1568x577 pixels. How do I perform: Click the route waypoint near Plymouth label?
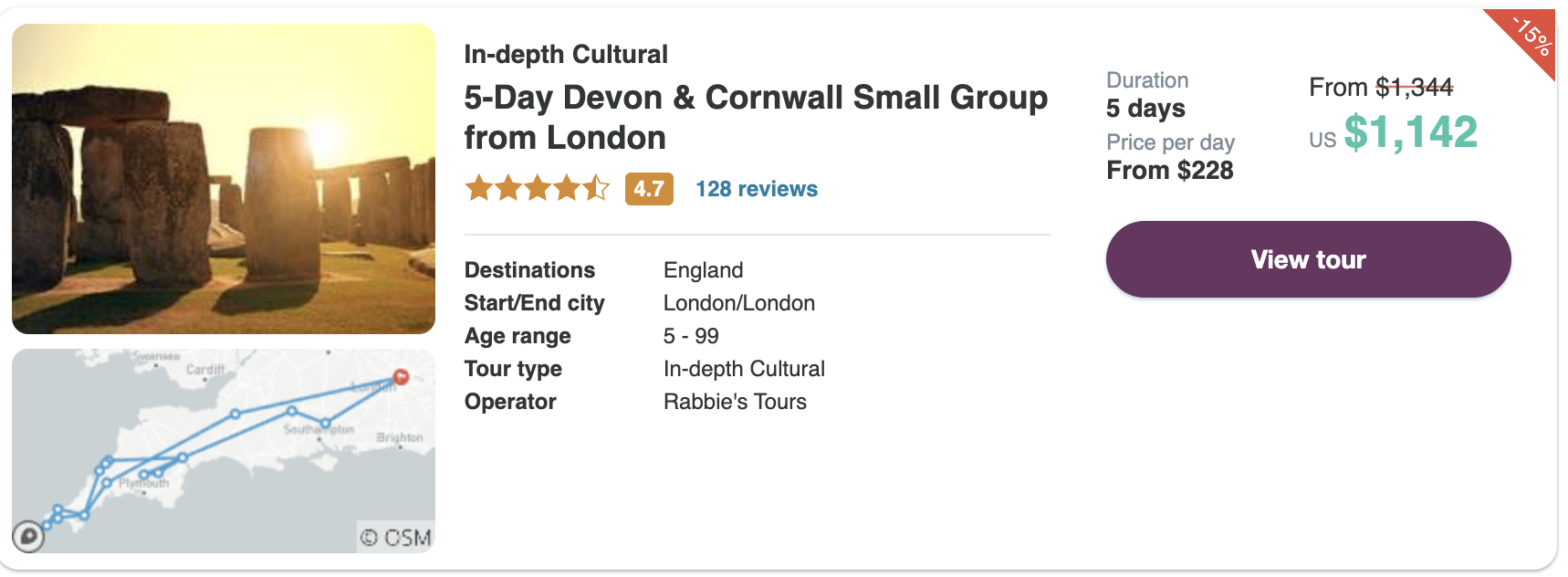[144, 475]
